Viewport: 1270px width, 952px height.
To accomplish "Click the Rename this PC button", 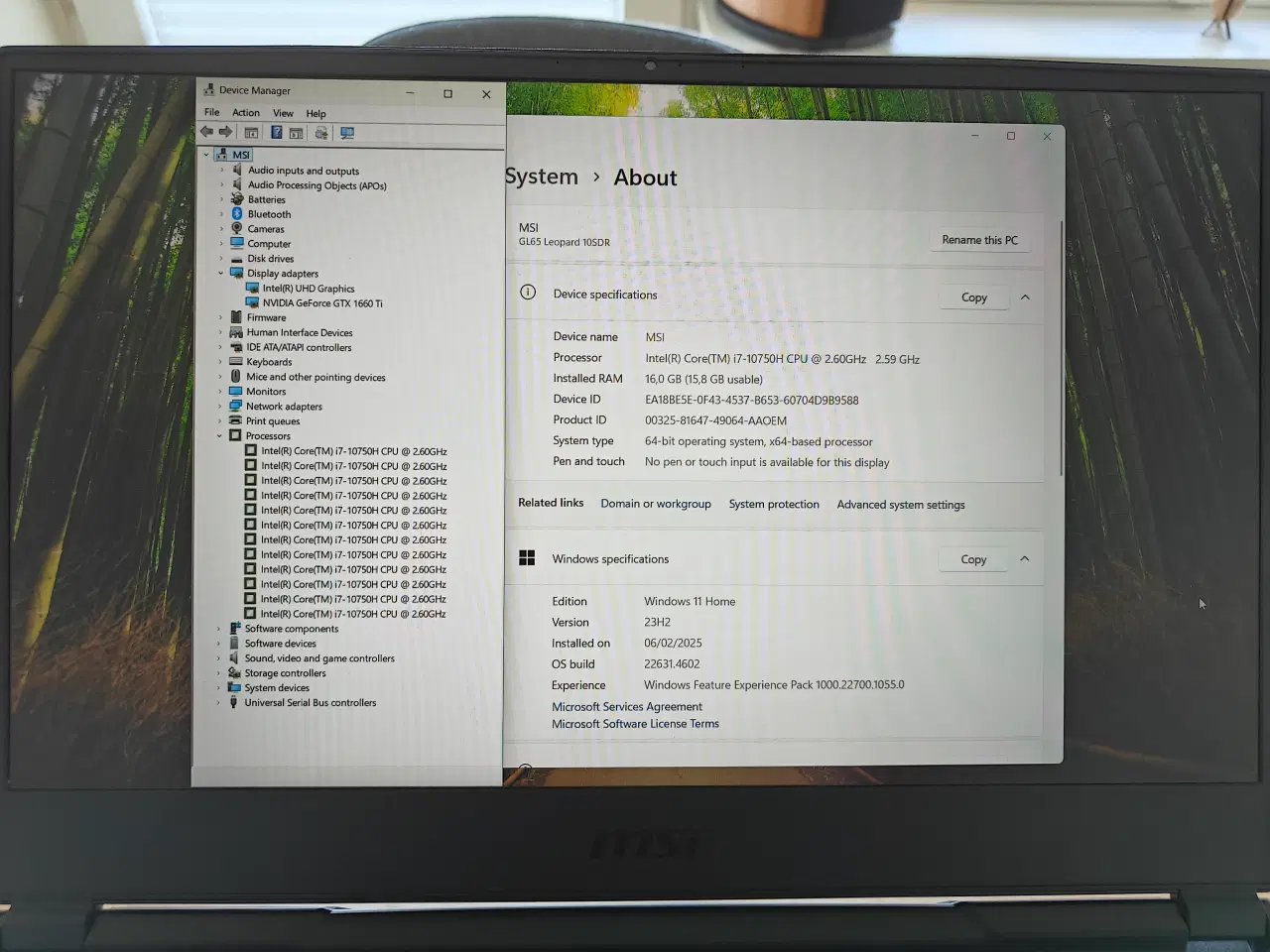I will click(x=979, y=240).
